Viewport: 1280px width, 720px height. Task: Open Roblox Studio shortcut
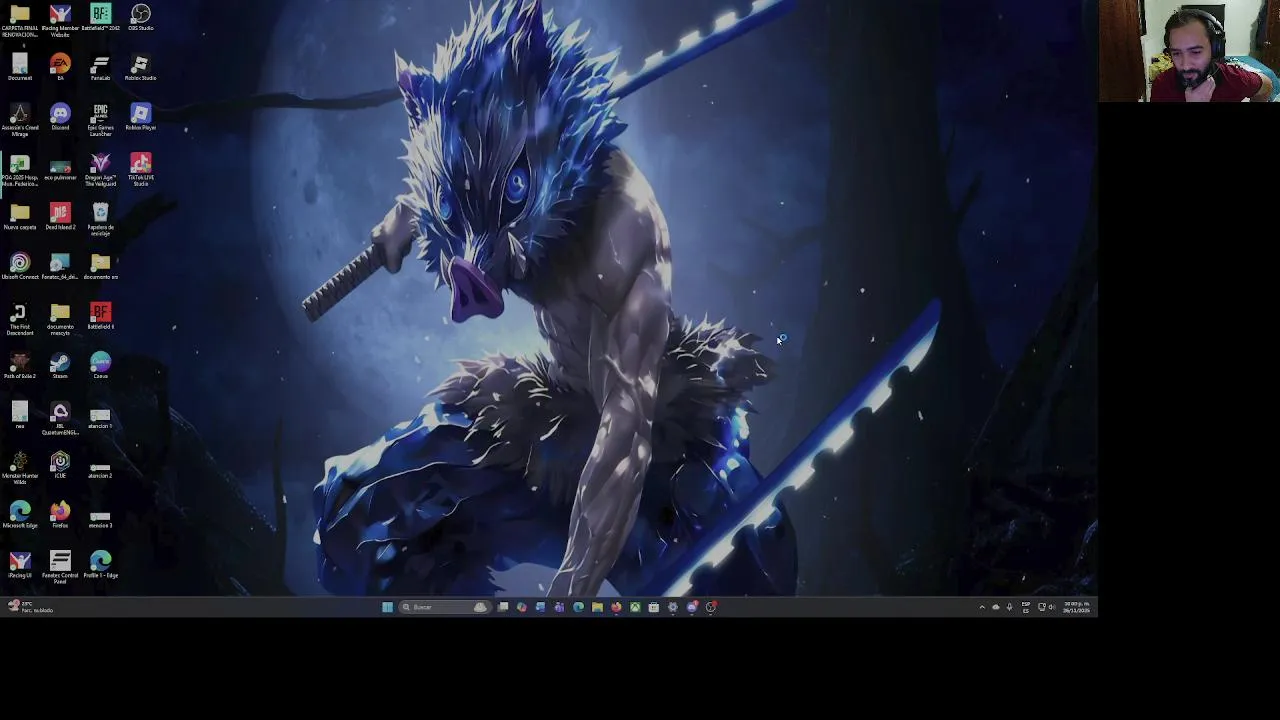click(x=140, y=67)
